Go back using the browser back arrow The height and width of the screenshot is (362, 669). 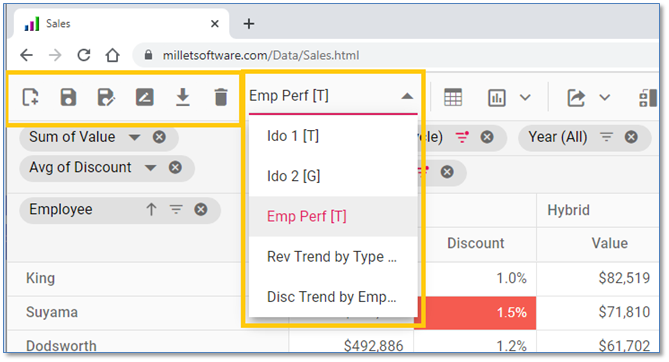[26, 55]
